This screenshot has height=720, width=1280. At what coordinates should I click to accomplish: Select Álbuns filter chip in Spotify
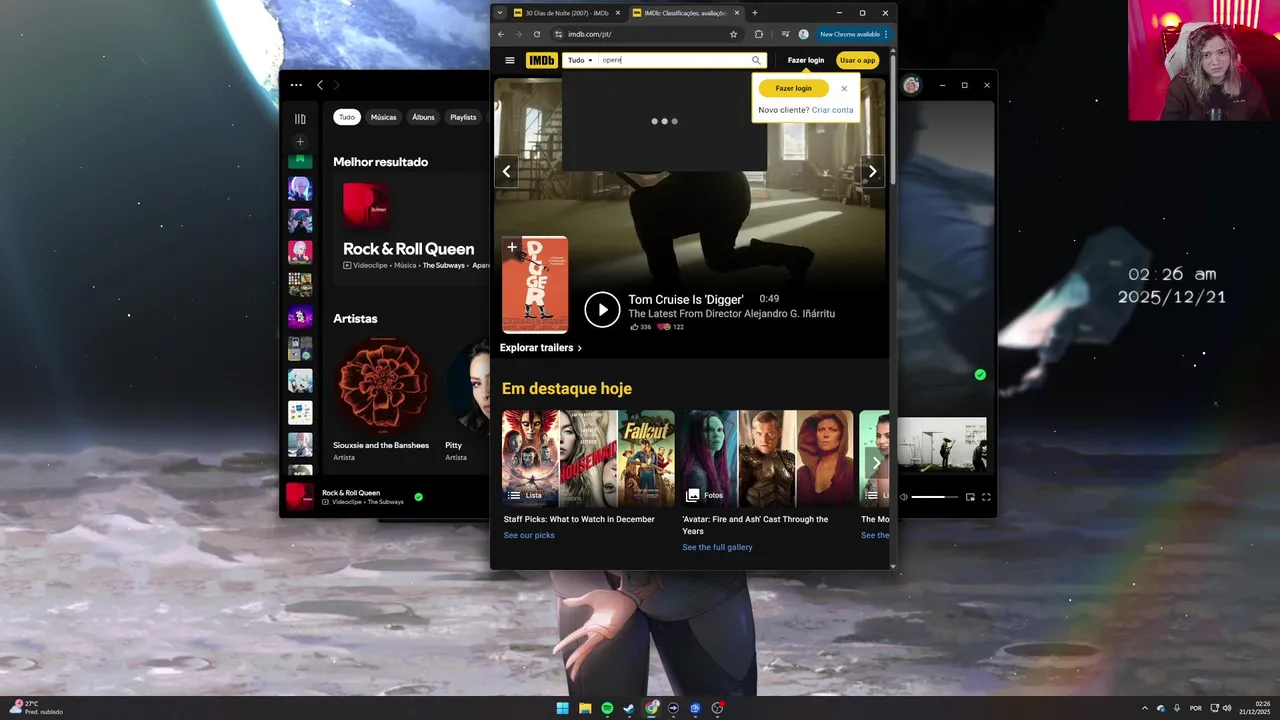pos(424,117)
